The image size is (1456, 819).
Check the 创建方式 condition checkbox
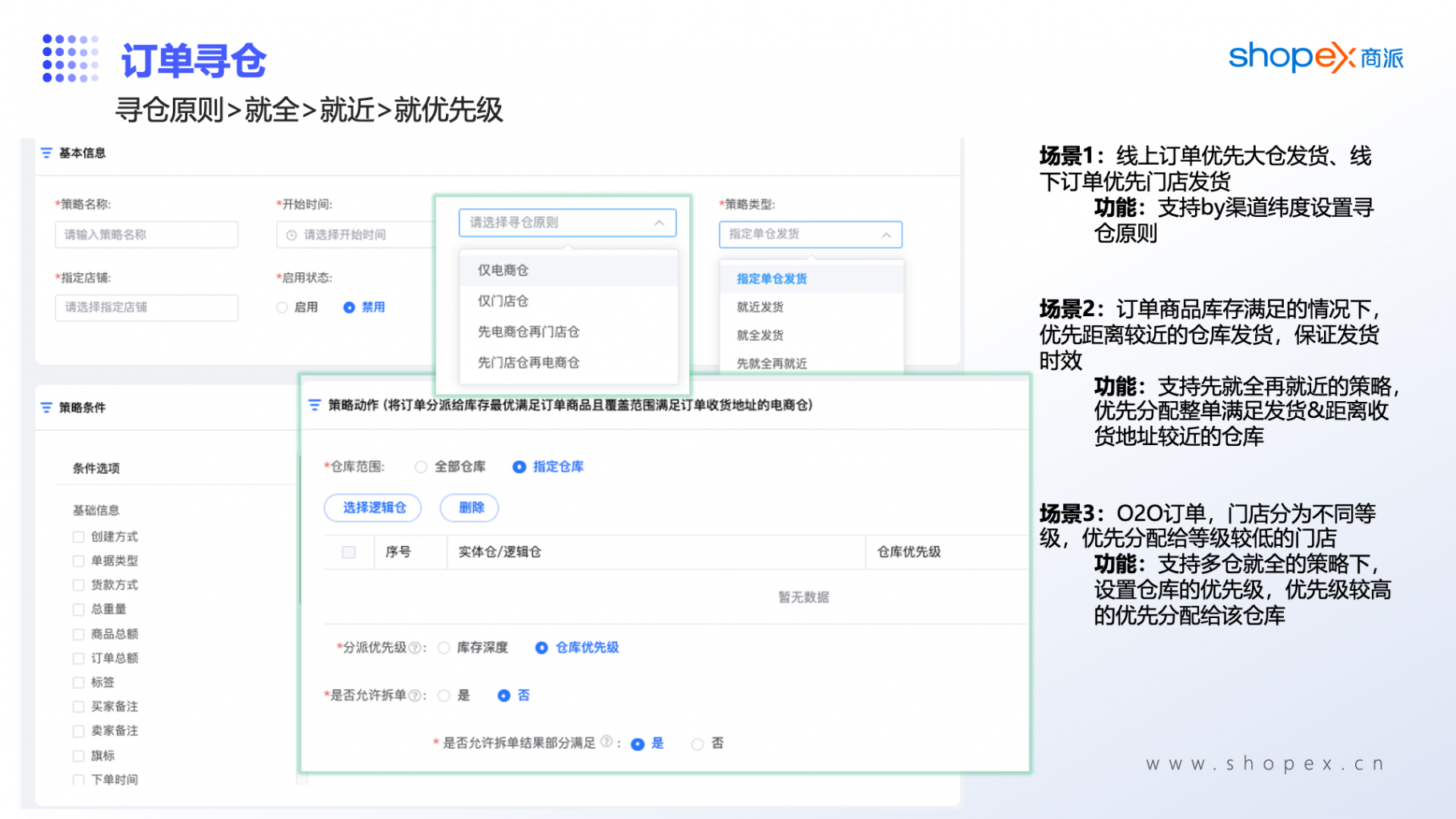(78, 537)
